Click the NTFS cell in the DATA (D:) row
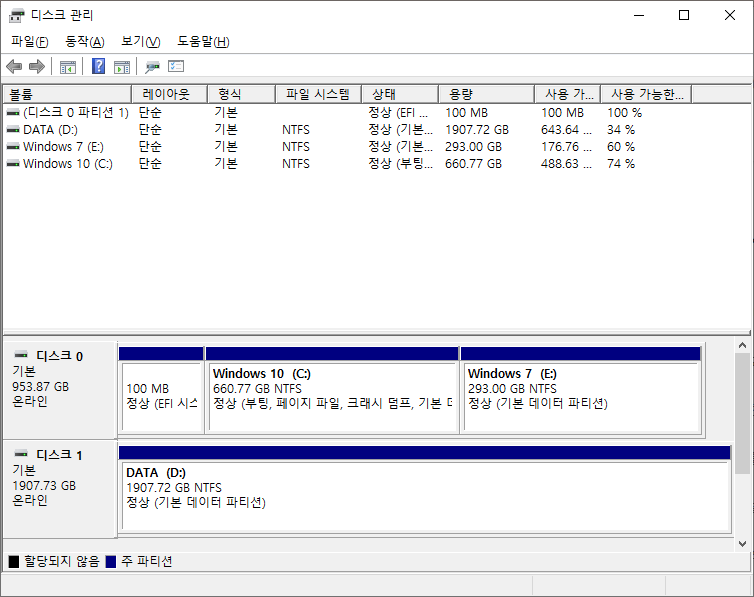754x597 pixels. click(x=296, y=130)
